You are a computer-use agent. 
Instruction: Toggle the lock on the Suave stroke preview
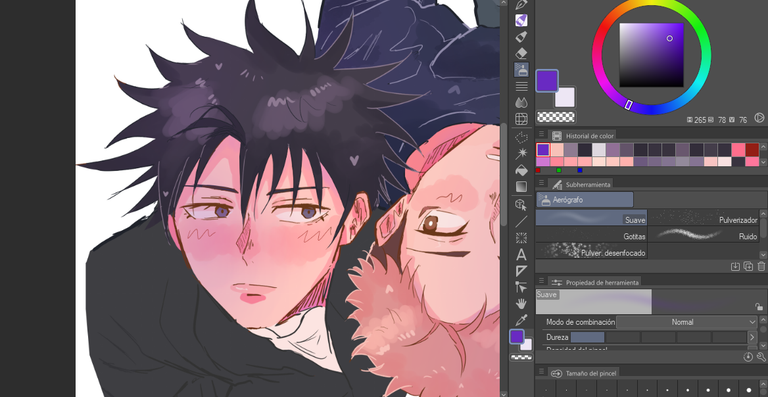[x=759, y=307]
